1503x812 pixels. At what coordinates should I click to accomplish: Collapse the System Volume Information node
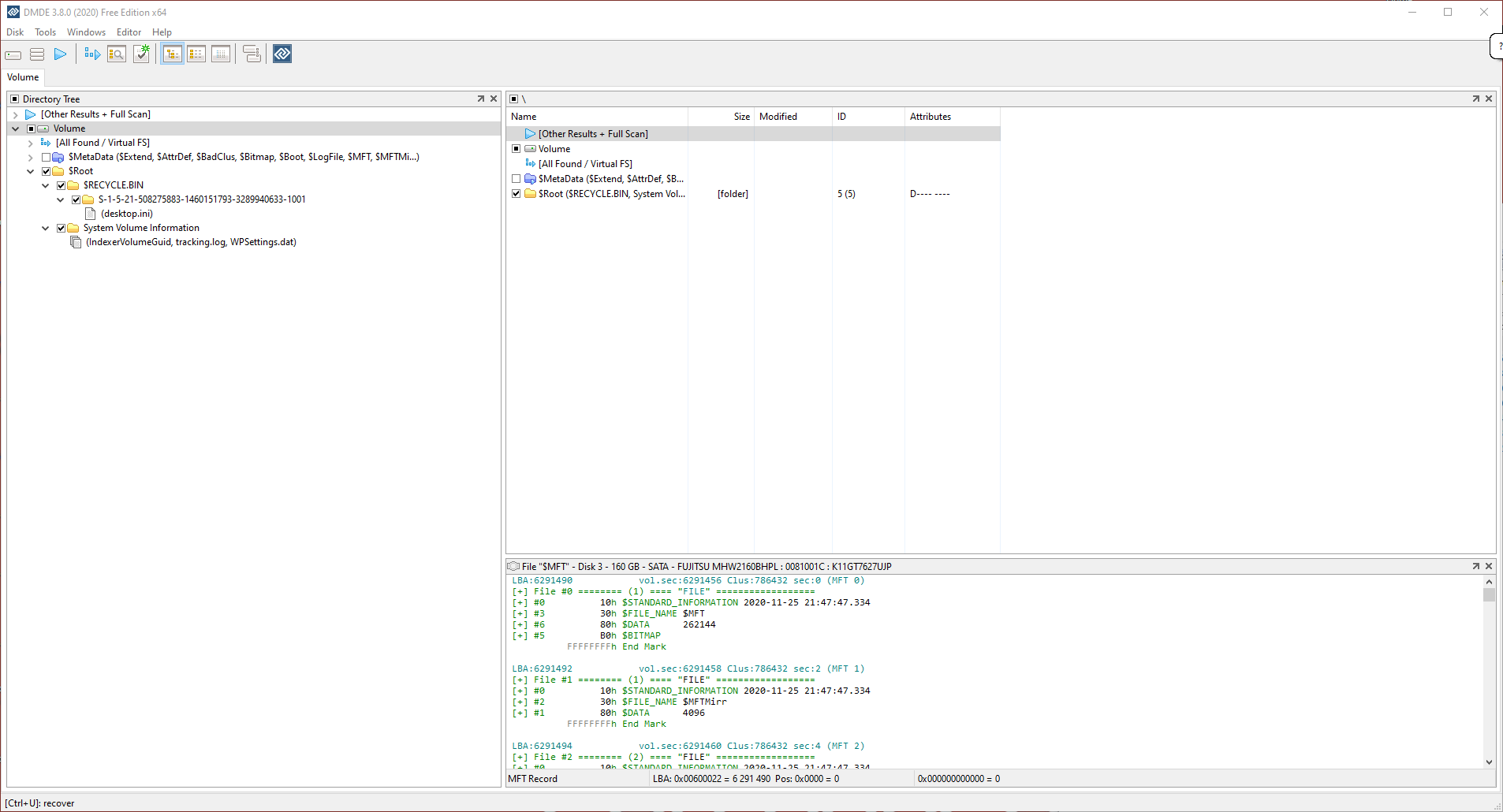pyautogui.click(x=46, y=228)
